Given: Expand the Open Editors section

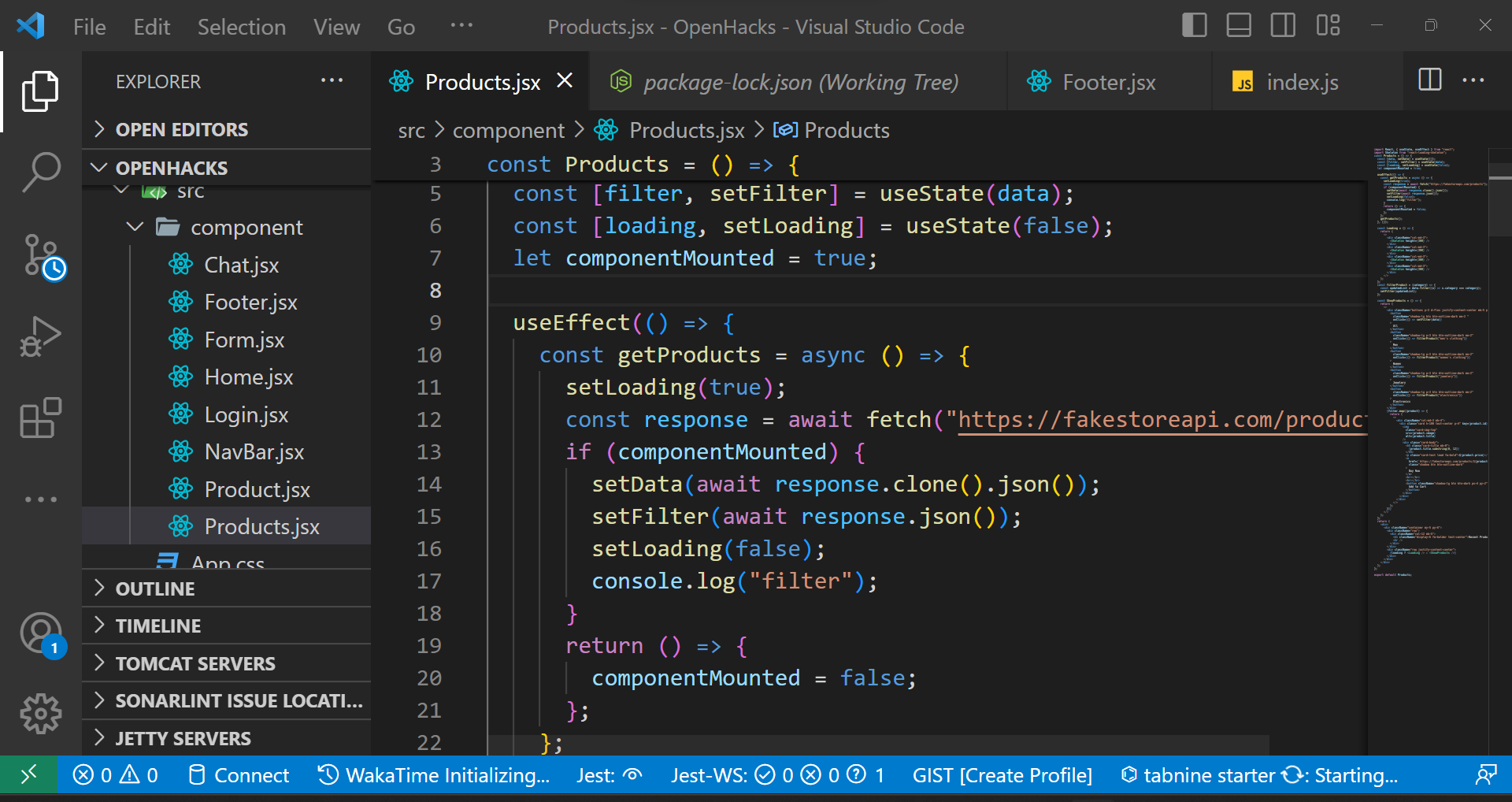Looking at the screenshot, I should coord(227,129).
